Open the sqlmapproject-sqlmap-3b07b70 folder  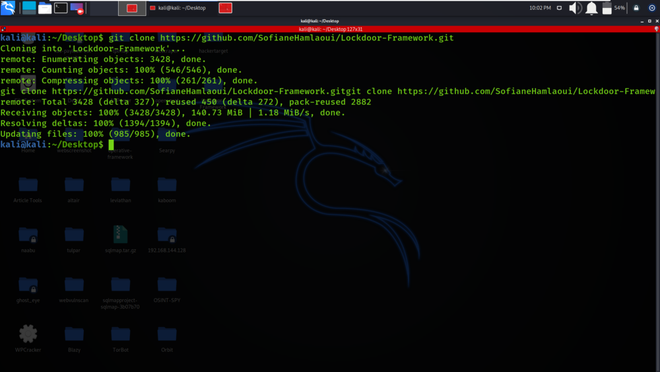[120, 292]
